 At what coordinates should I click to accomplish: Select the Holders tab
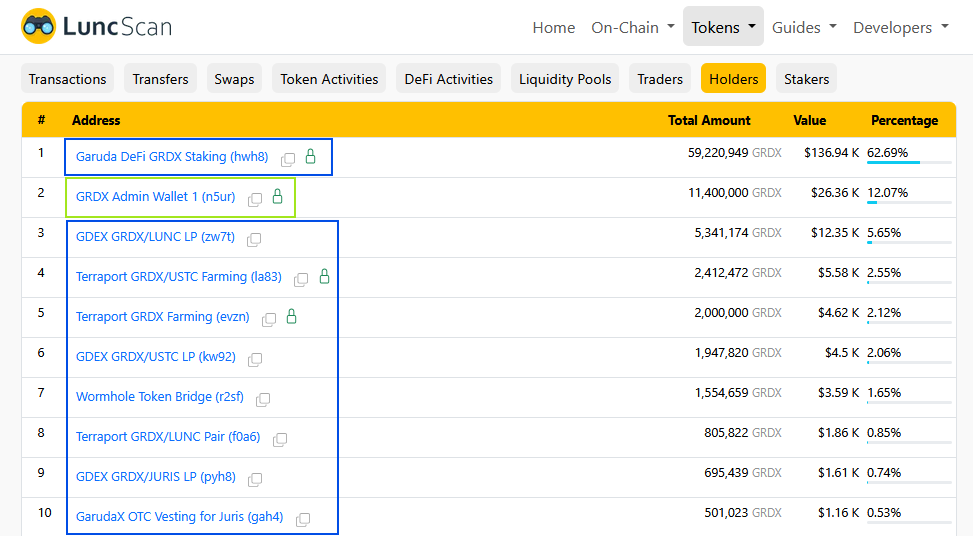click(733, 79)
